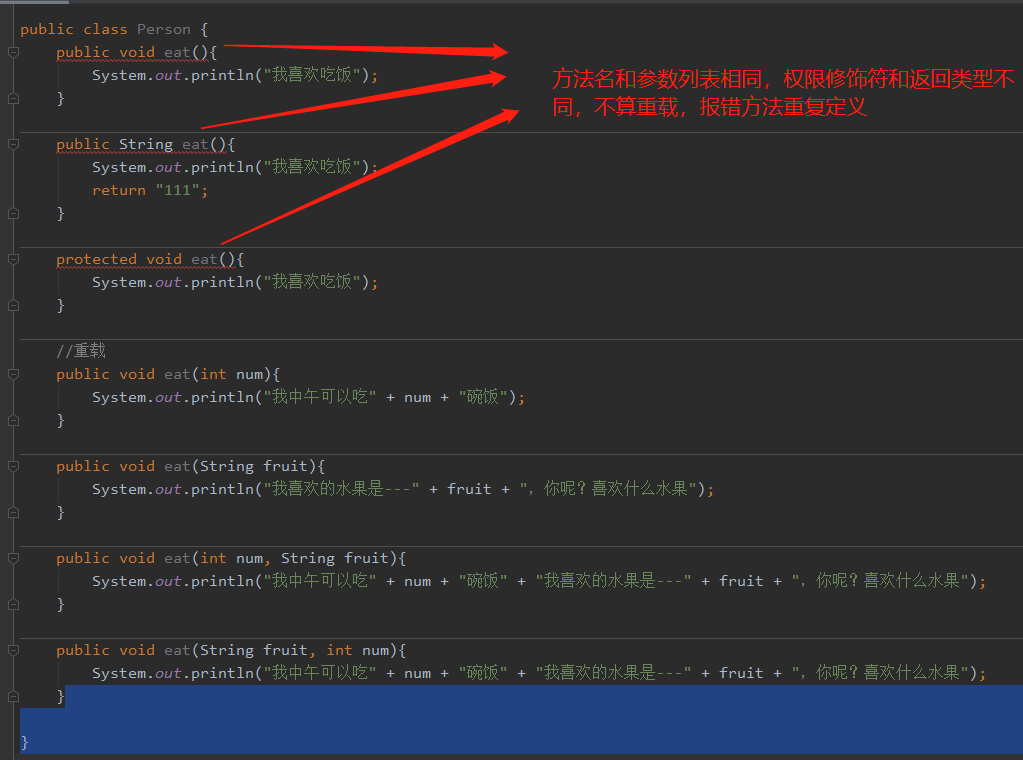Click end fold marker of eat(int num) method
The image size is (1023, 760).
pyautogui.click(x=13, y=421)
